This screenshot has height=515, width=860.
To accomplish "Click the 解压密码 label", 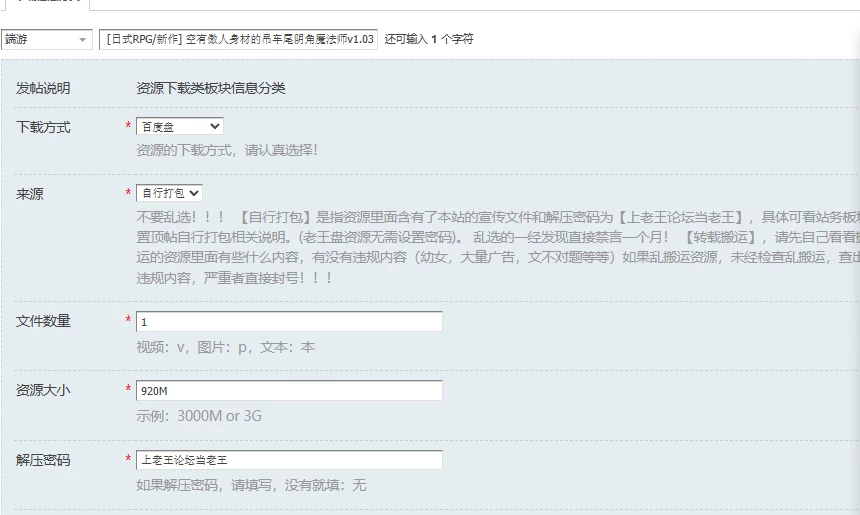I will click(43, 460).
